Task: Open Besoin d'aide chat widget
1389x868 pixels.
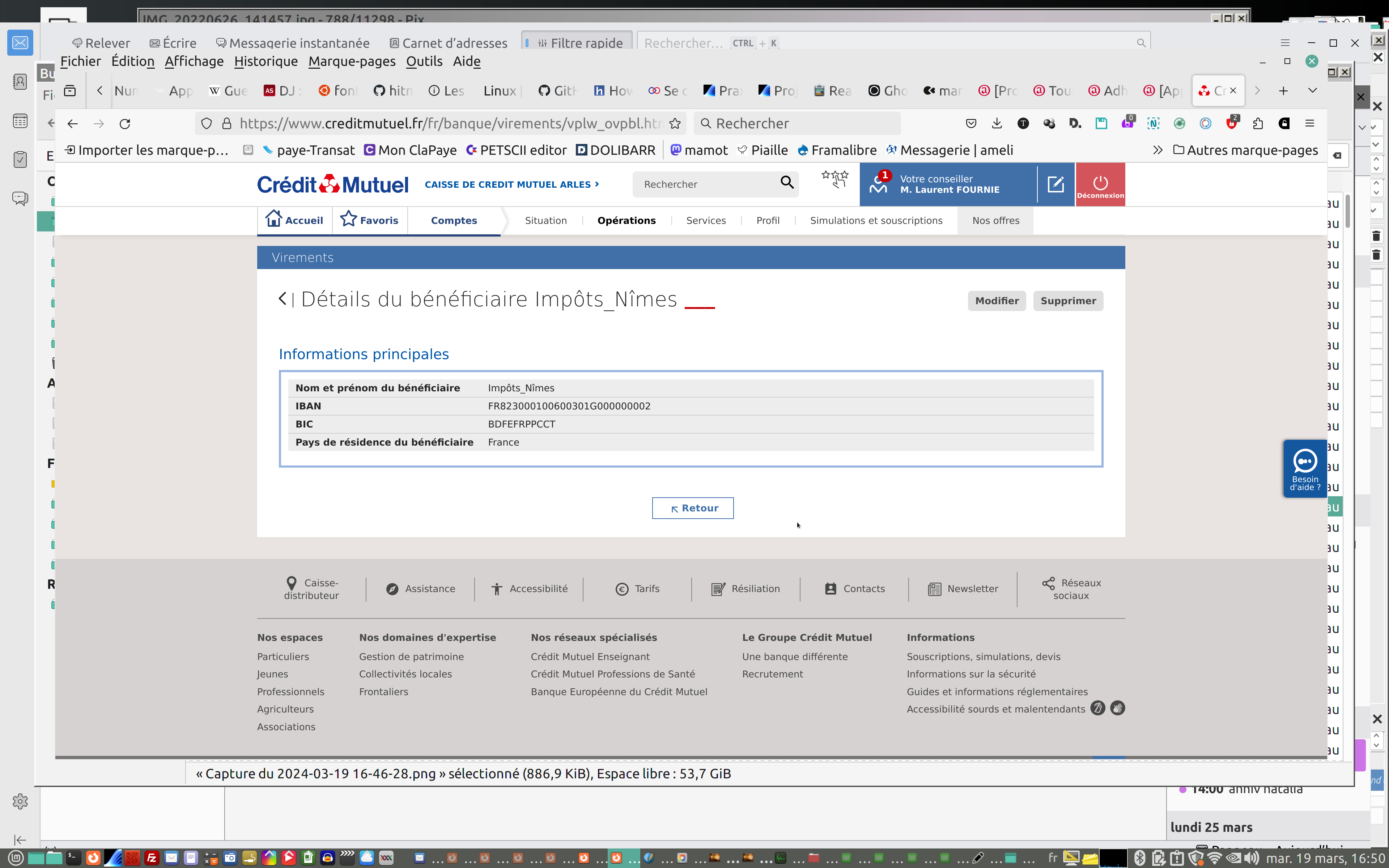Action: (1305, 468)
